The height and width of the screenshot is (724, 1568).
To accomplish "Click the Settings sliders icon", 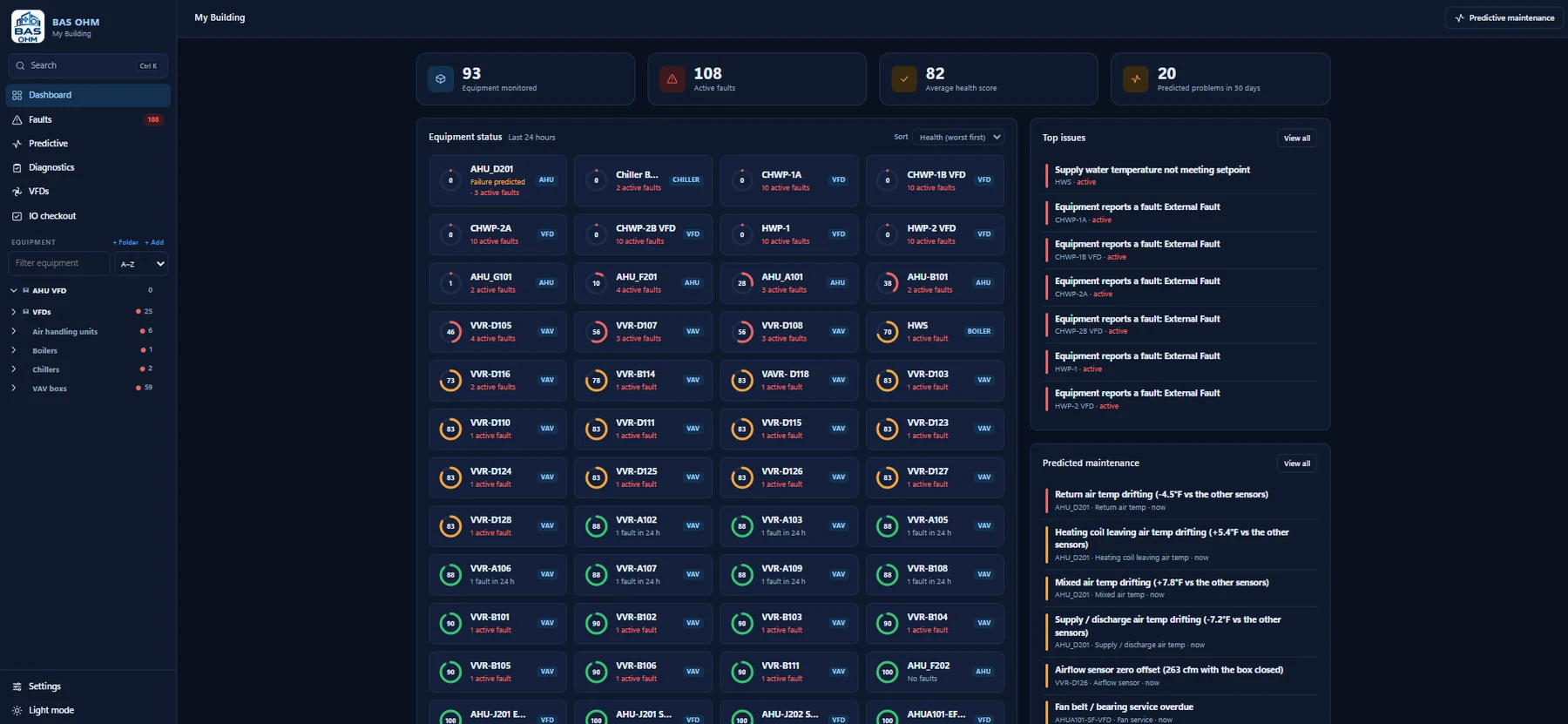I will tap(17, 687).
